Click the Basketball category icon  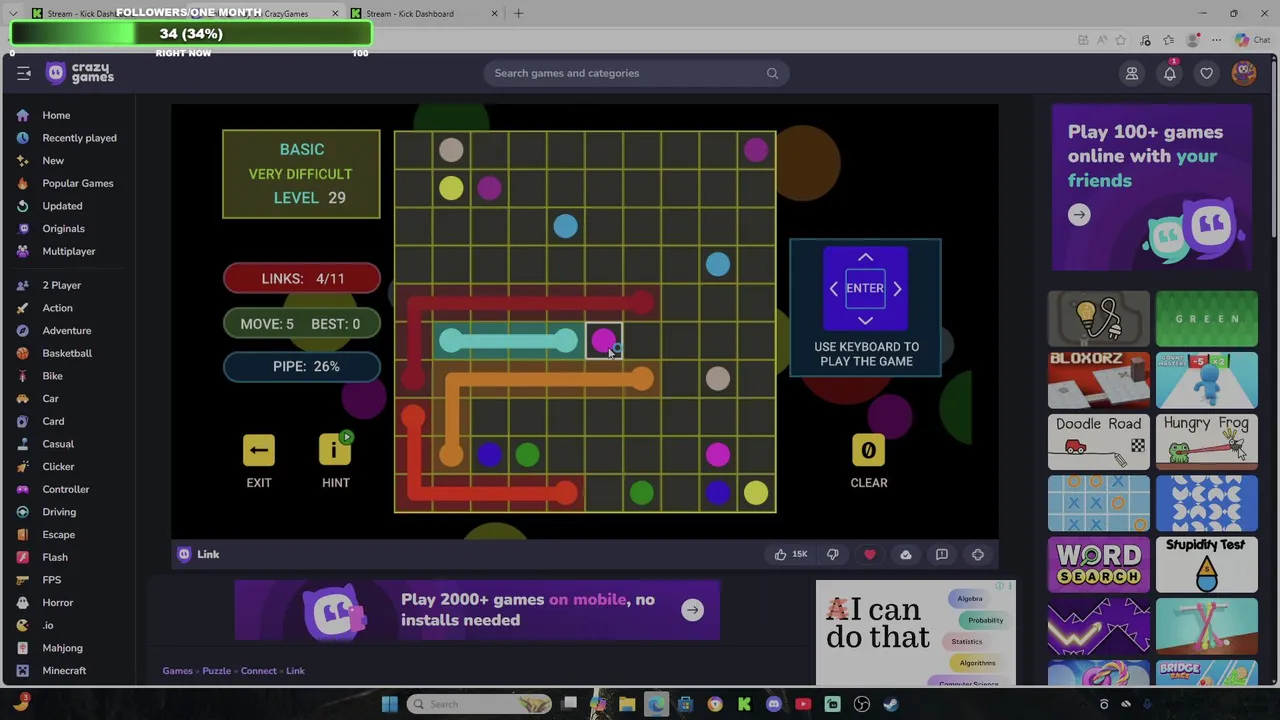pos(23,353)
